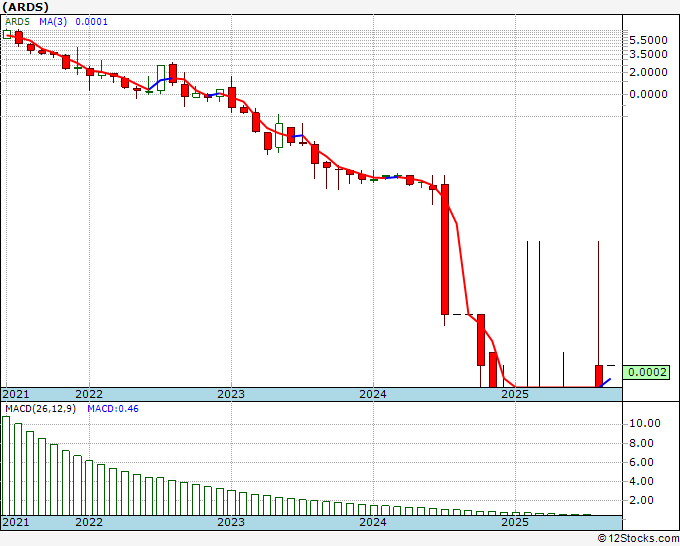This screenshot has height=546, width=680.
Task: Click the 0.0001 moving average value
Action: pos(92,22)
